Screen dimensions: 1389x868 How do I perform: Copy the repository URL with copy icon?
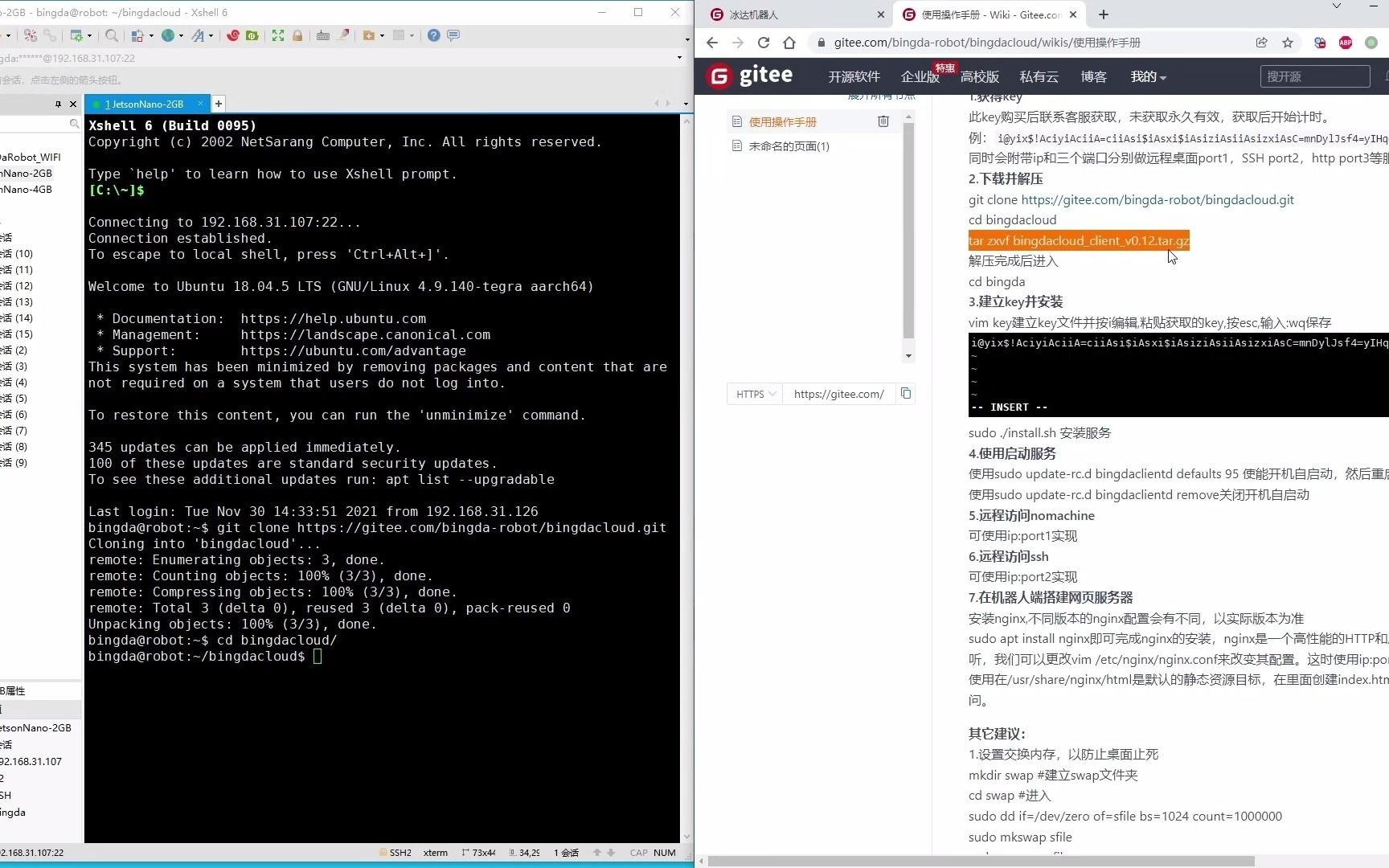[906, 393]
